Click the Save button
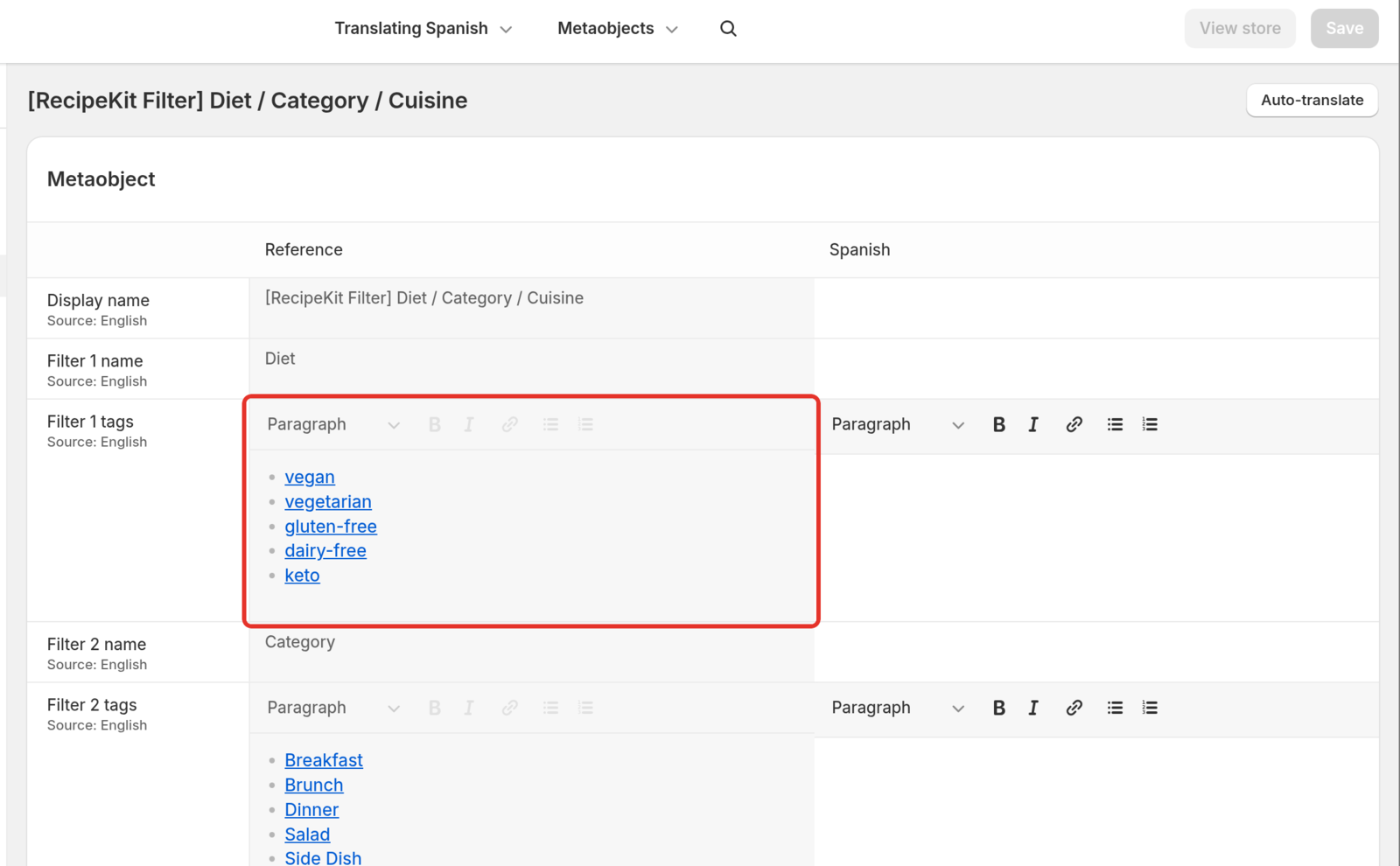Screen dimensions: 1400x866 (x=1344, y=29)
